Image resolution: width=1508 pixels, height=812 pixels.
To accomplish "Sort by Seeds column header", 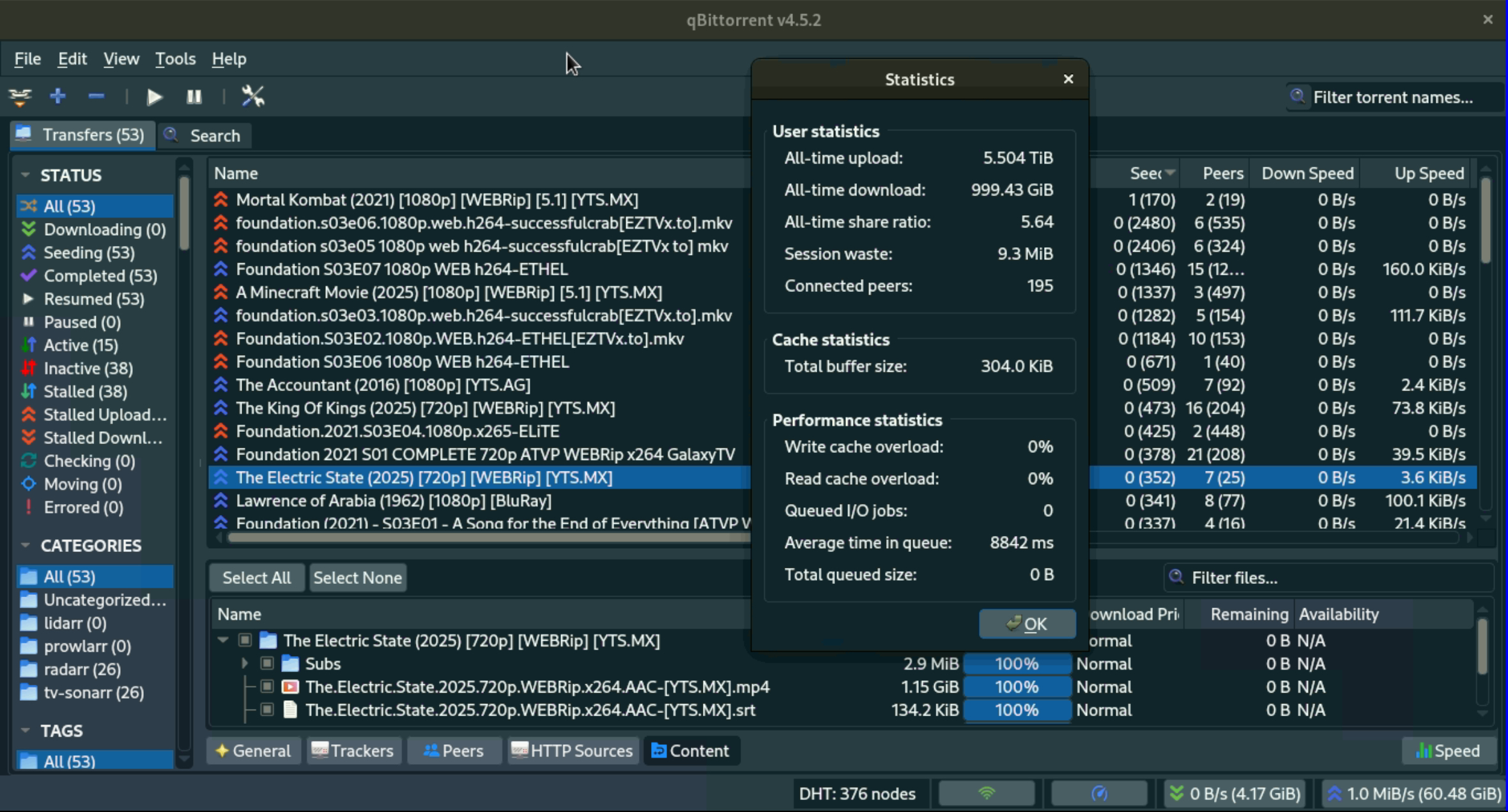I will point(1135,173).
